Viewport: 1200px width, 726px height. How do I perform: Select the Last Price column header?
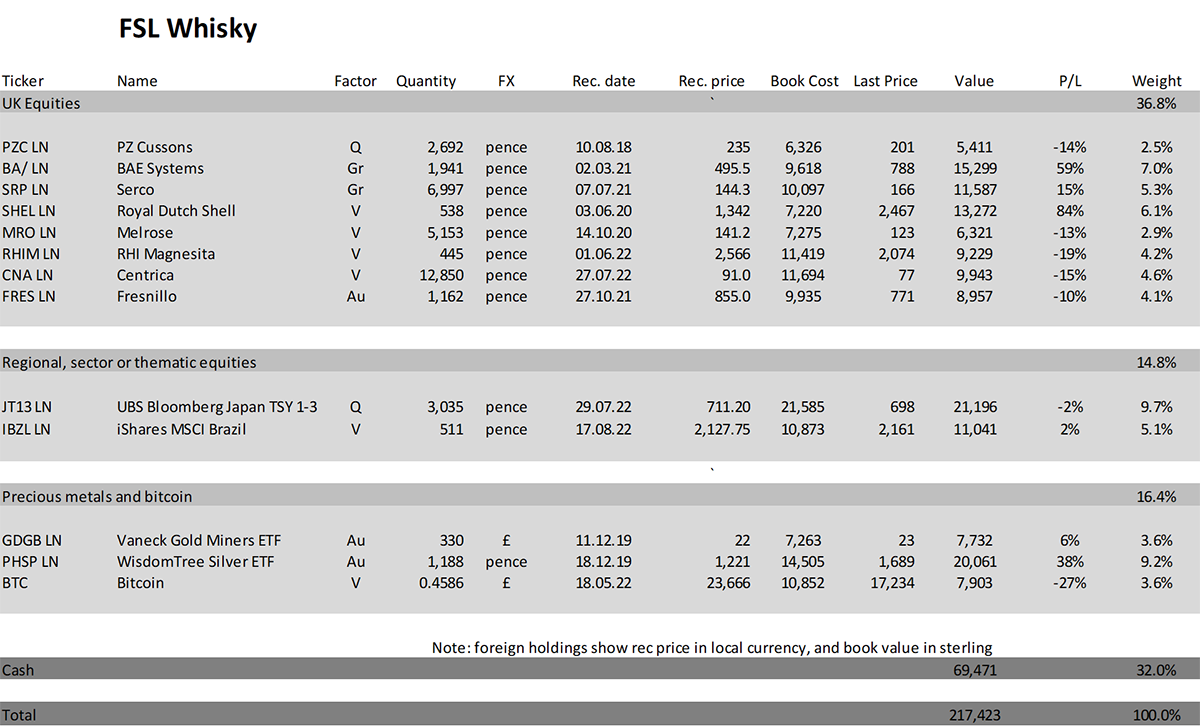[x=885, y=81]
